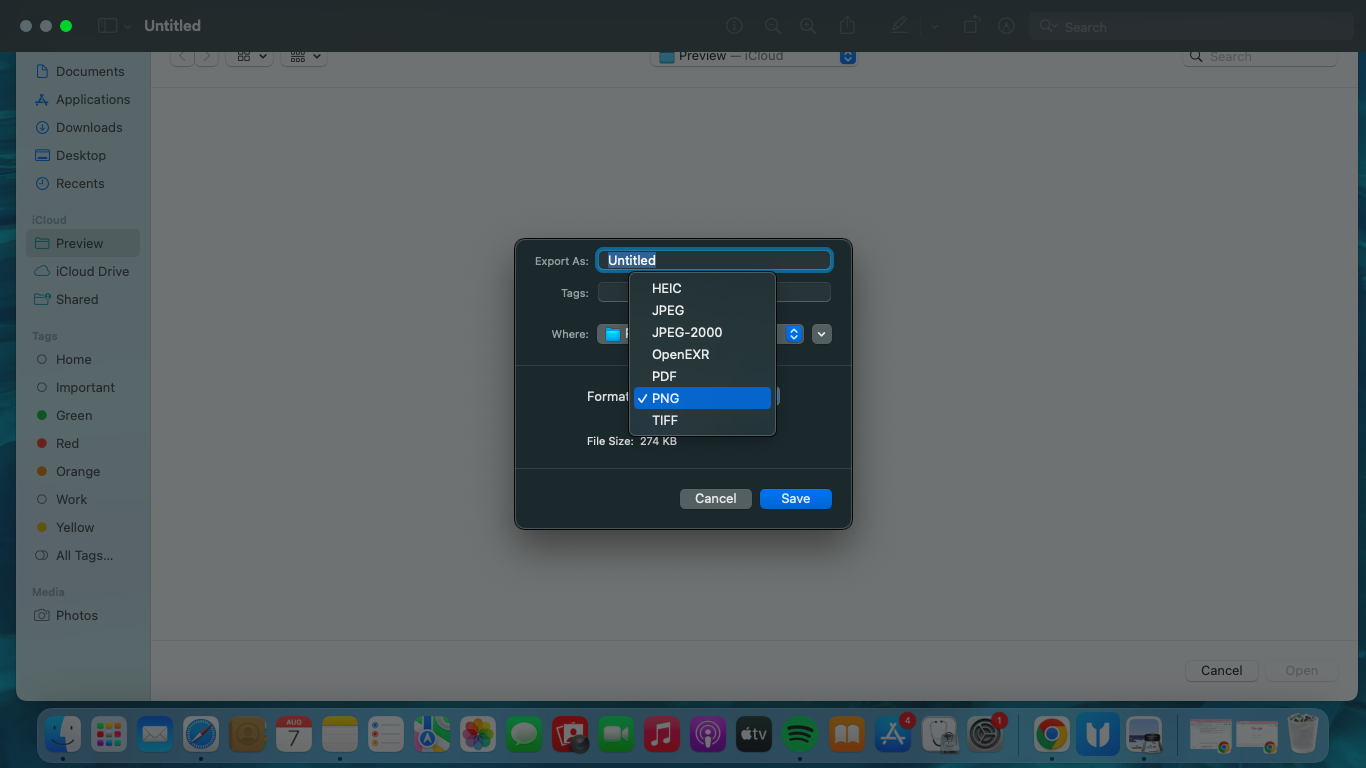
Task: Select the highlight pen tool icon
Action: tap(900, 26)
